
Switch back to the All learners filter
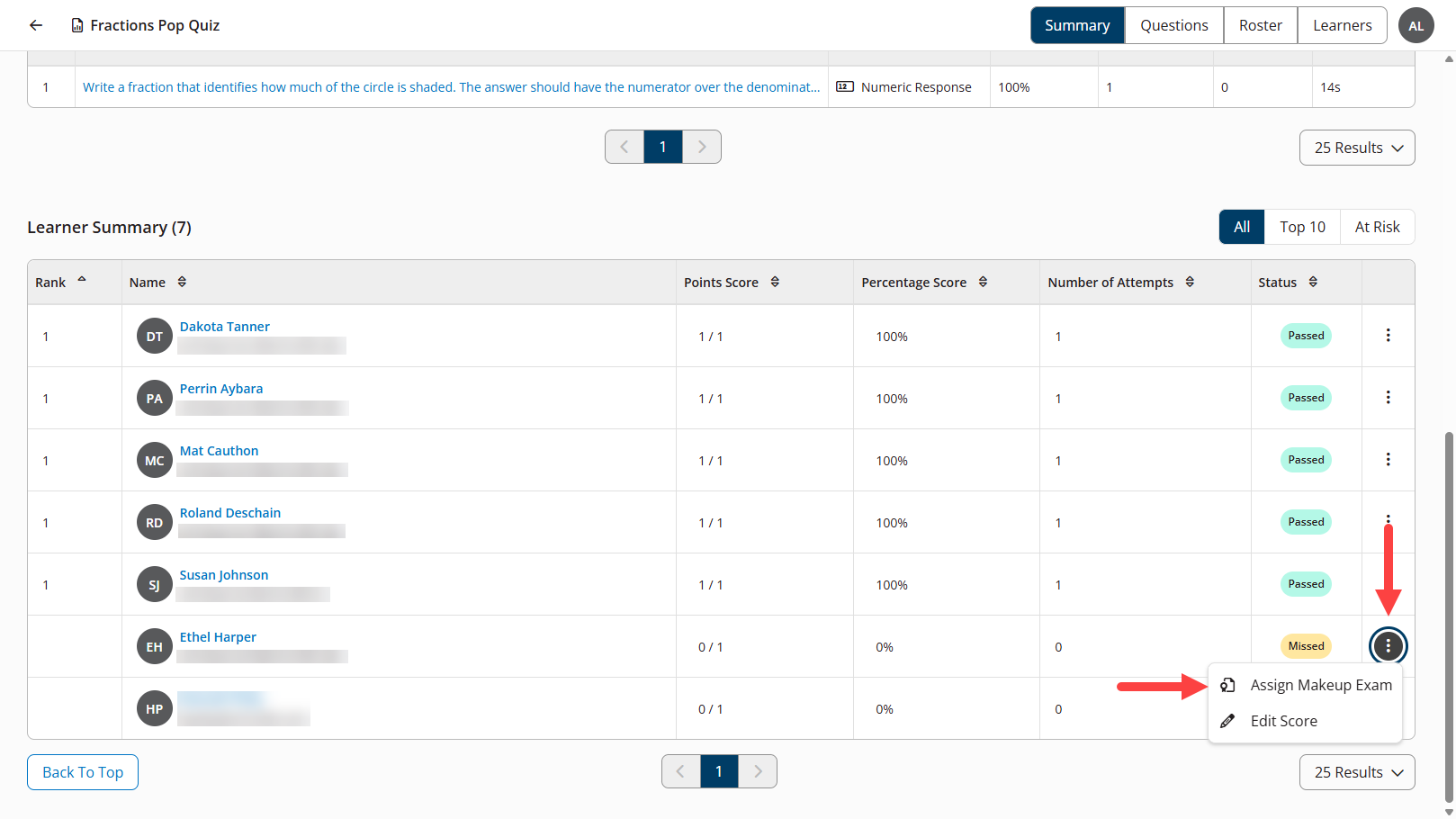(x=1242, y=227)
